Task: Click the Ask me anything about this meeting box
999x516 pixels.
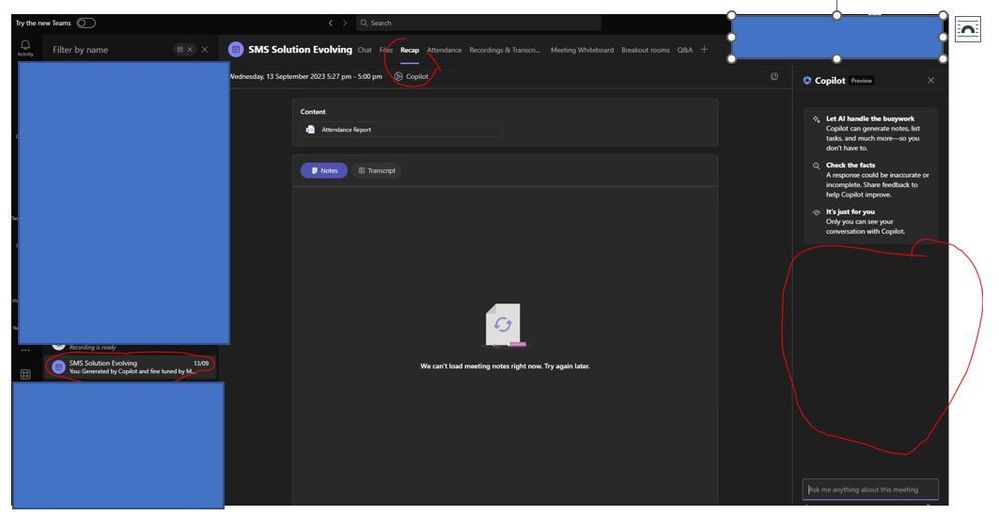Action: pos(870,489)
